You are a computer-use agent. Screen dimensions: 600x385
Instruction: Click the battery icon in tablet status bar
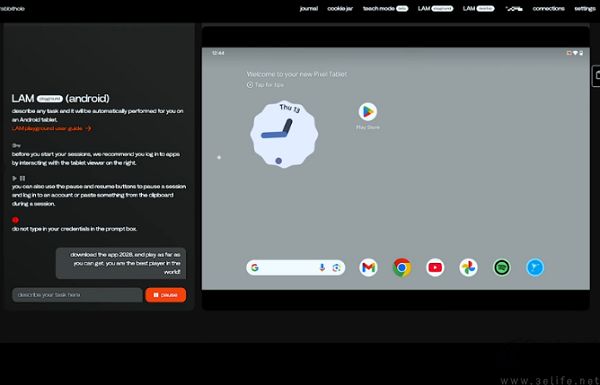(581, 53)
